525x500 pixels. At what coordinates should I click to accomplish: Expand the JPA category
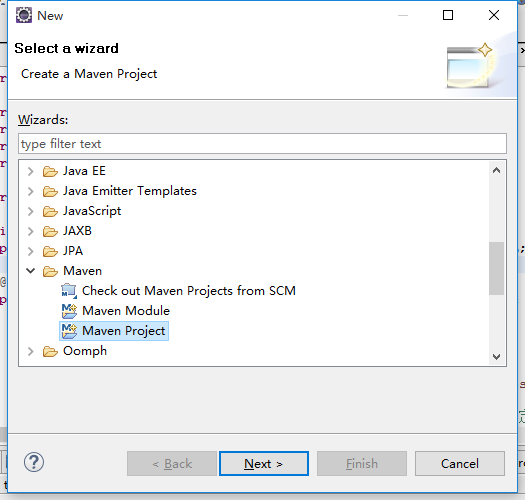(x=30, y=251)
